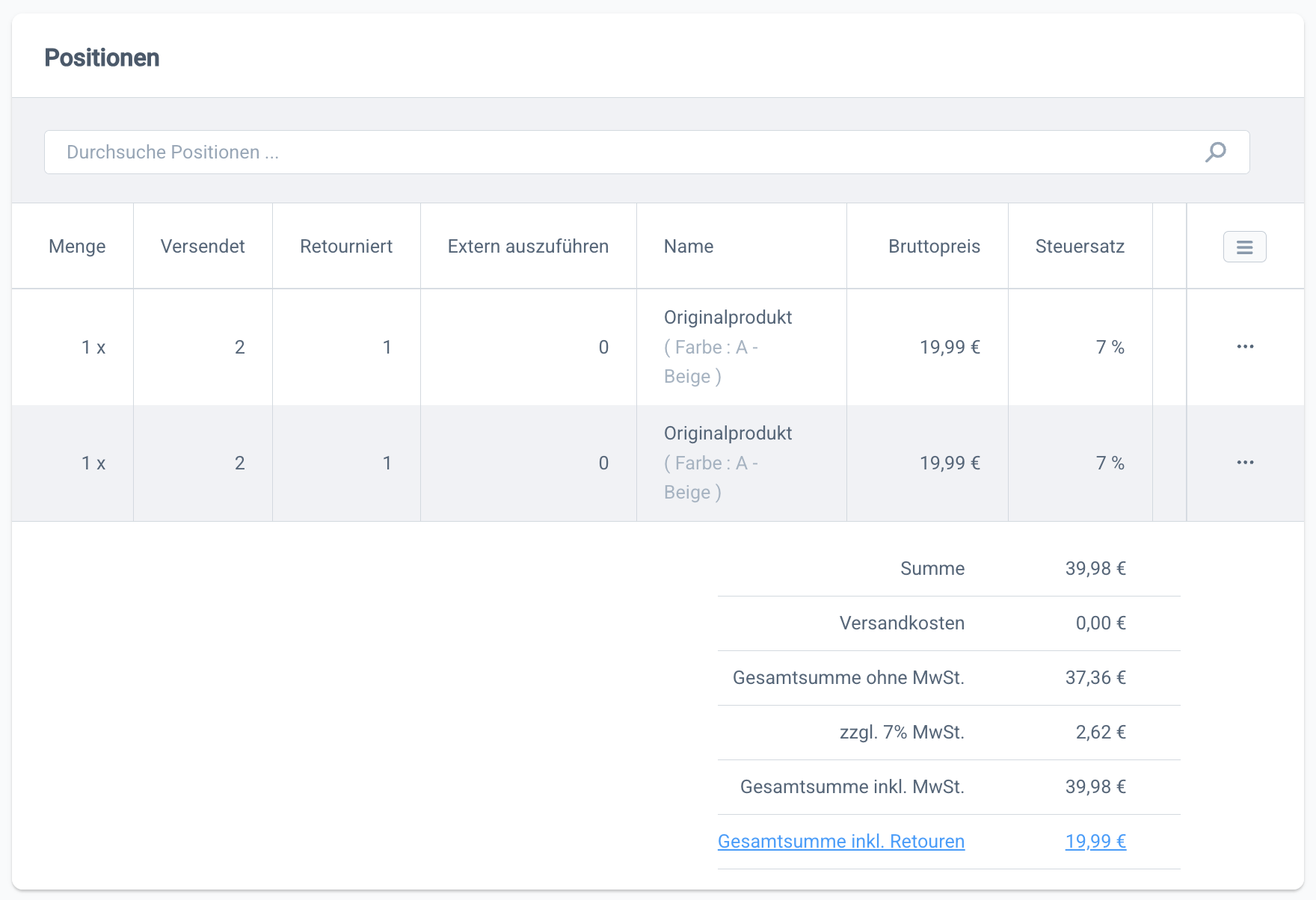Click the Bruttopreis column header

[x=934, y=247]
